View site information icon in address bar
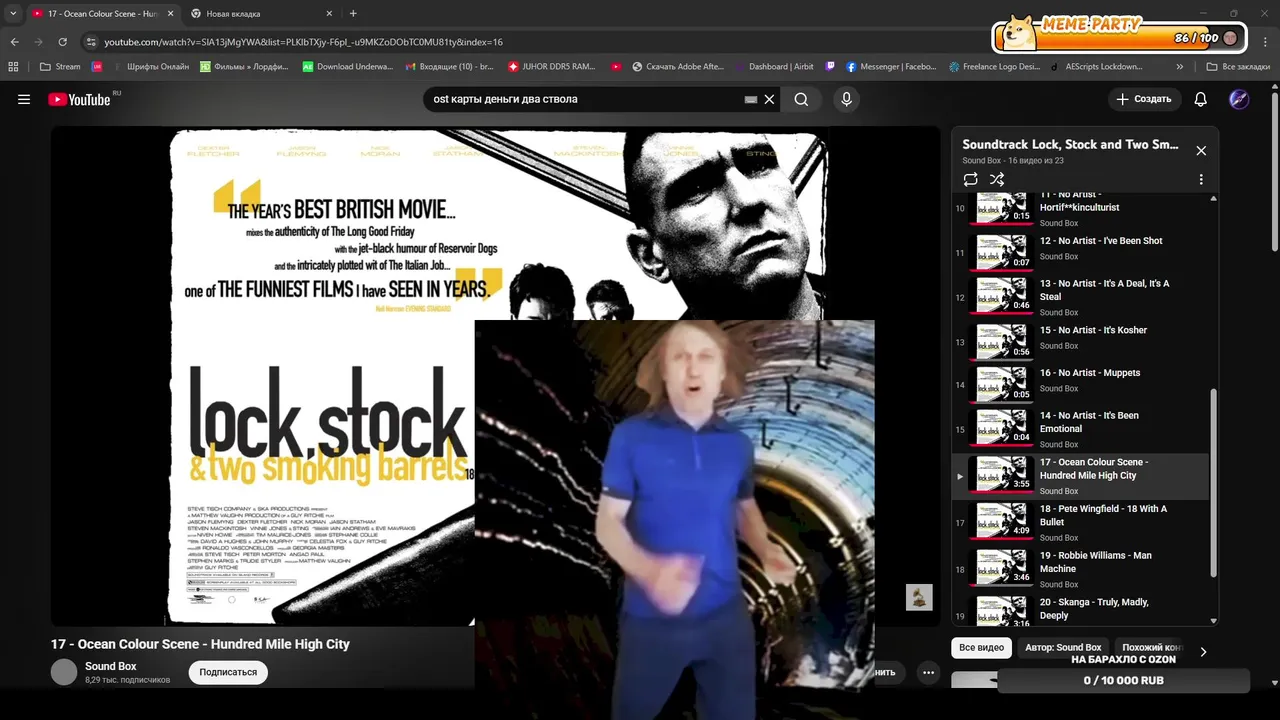 point(91,42)
